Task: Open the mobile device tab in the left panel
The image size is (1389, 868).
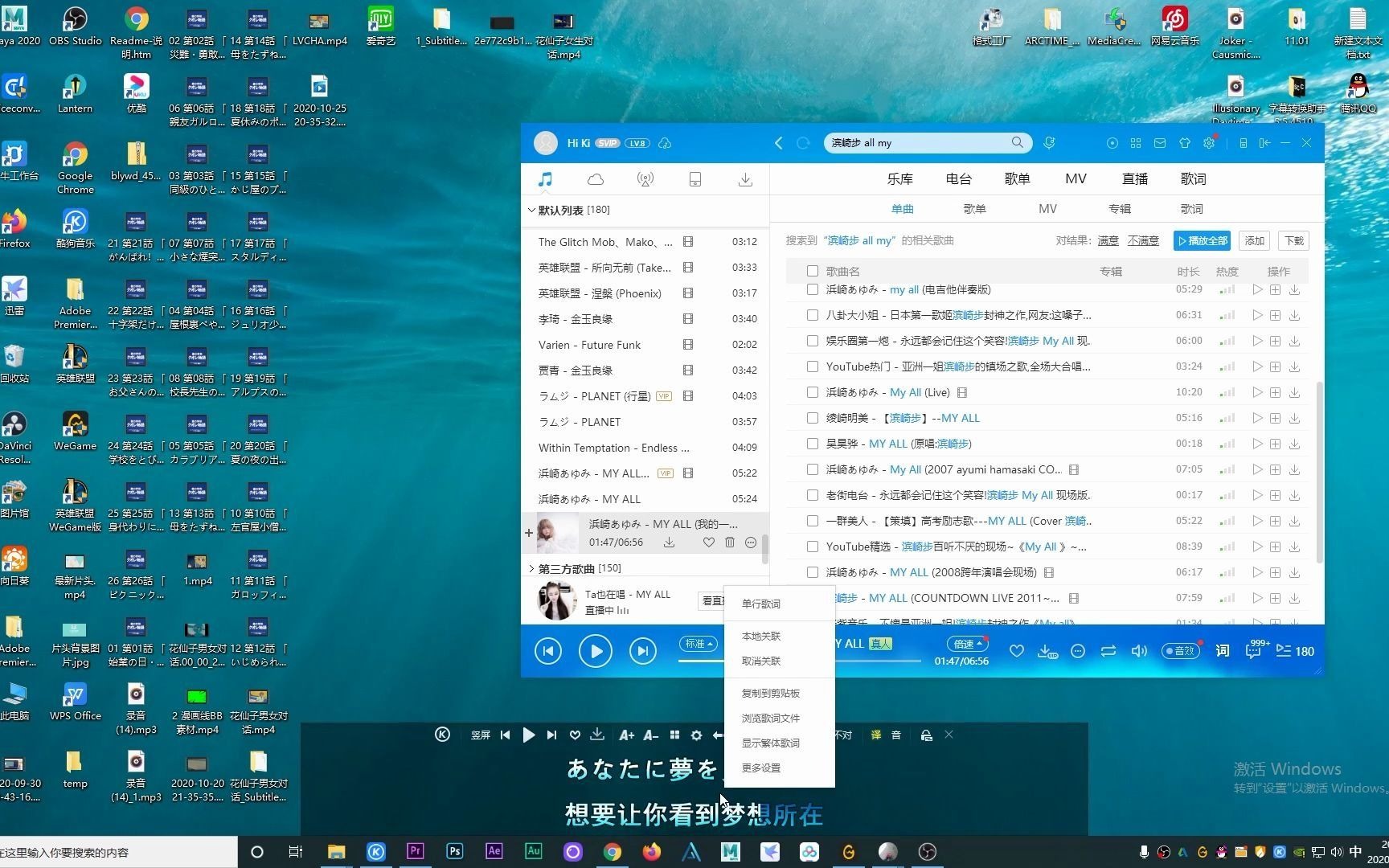Action: pos(695,179)
